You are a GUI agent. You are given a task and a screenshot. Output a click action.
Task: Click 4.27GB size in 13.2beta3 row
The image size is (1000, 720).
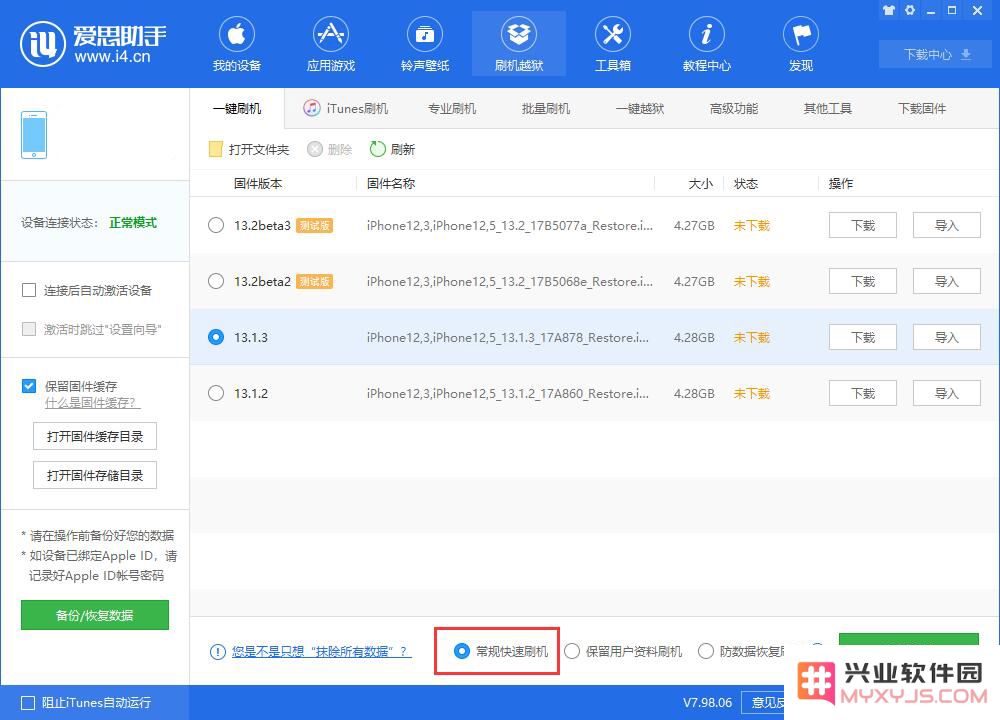(x=694, y=226)
